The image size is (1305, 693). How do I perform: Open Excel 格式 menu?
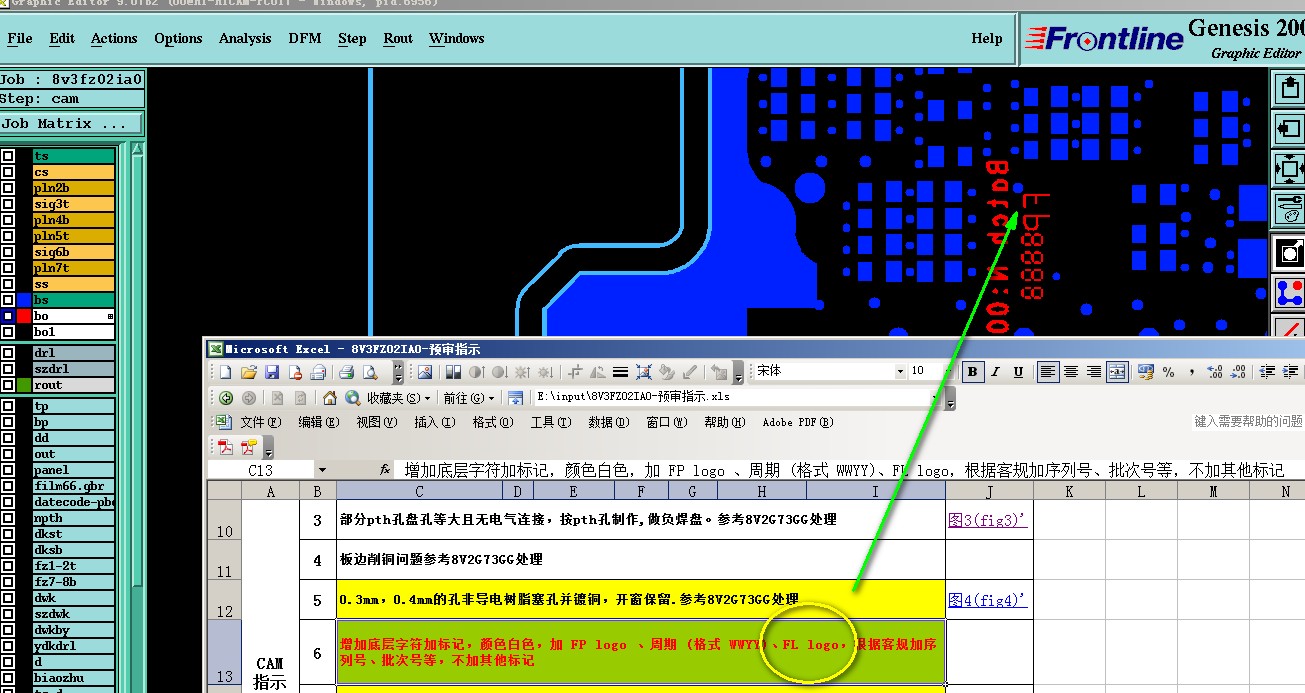click(x=492, y=422)
